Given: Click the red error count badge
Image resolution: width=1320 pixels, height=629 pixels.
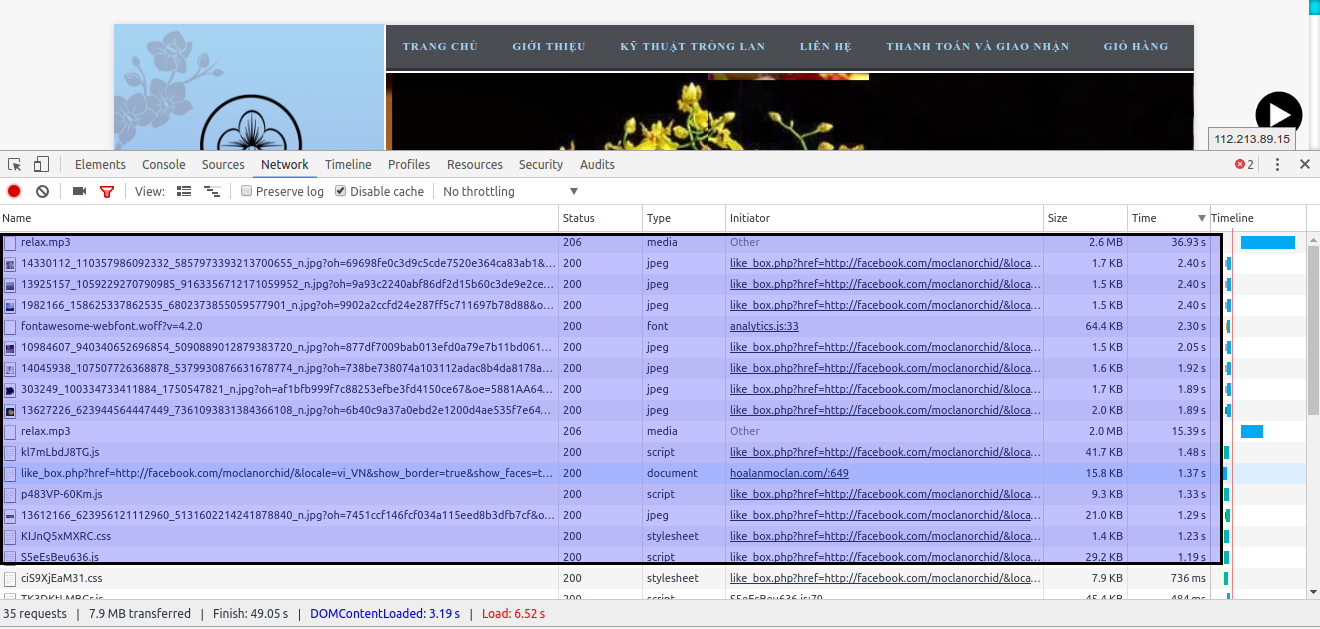Looking at the screenshot, I should [1244, 165].
